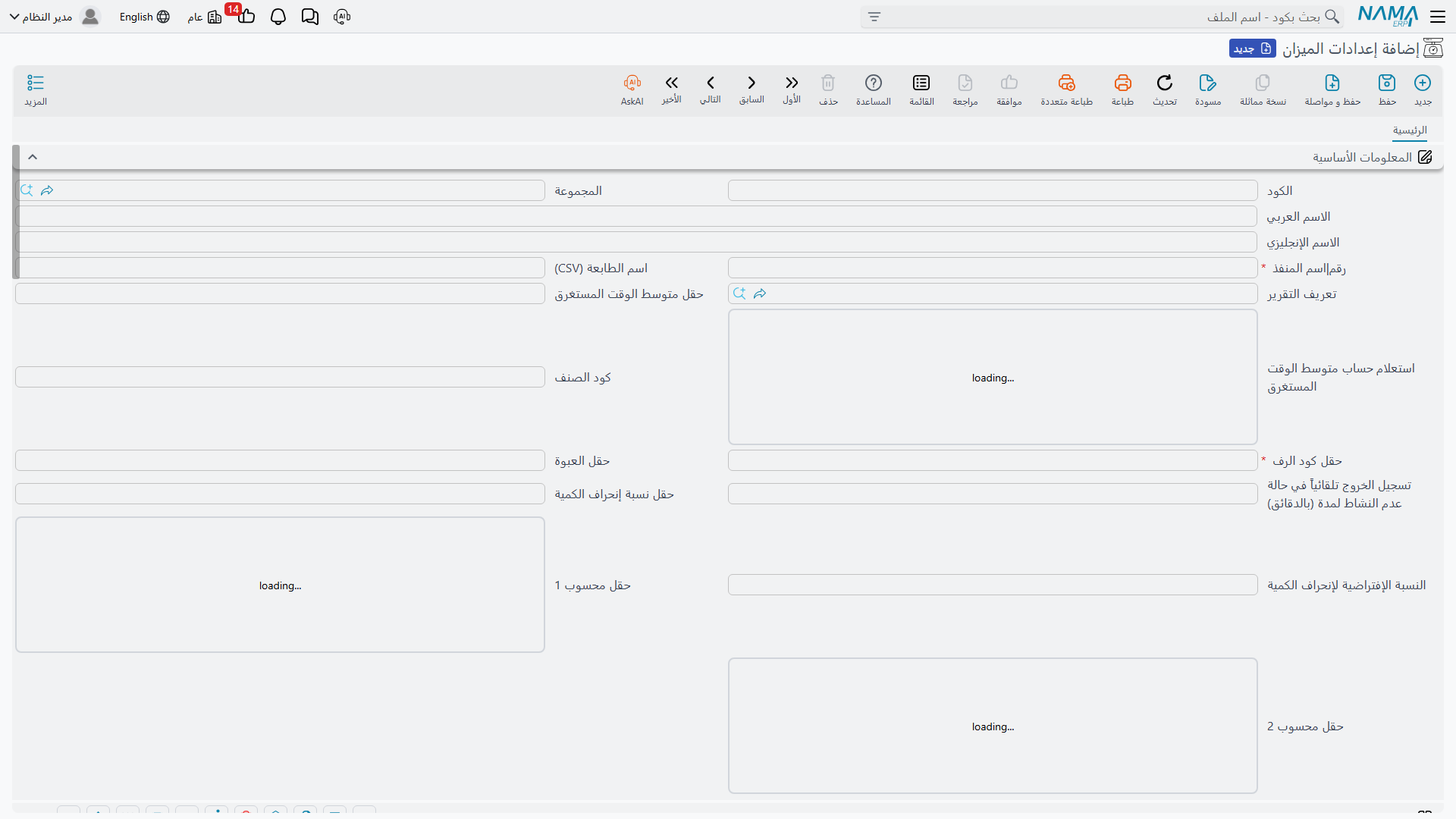Click the حقل محسوب 1 editor area
The width and height of the screenshot is (1456, 819).
pos(280,585)
